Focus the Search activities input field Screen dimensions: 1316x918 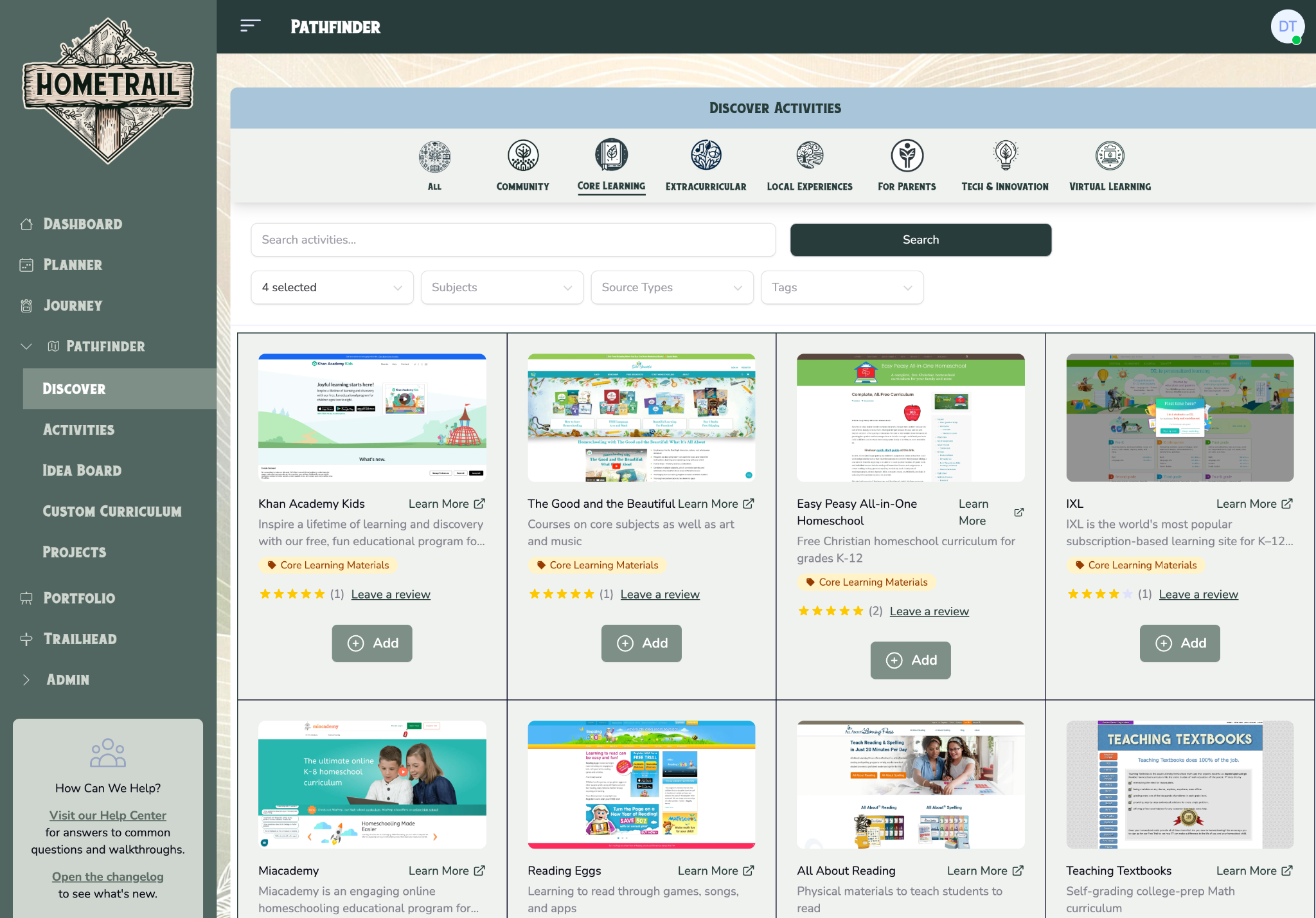pyautogui.click(x=513, y=240)
